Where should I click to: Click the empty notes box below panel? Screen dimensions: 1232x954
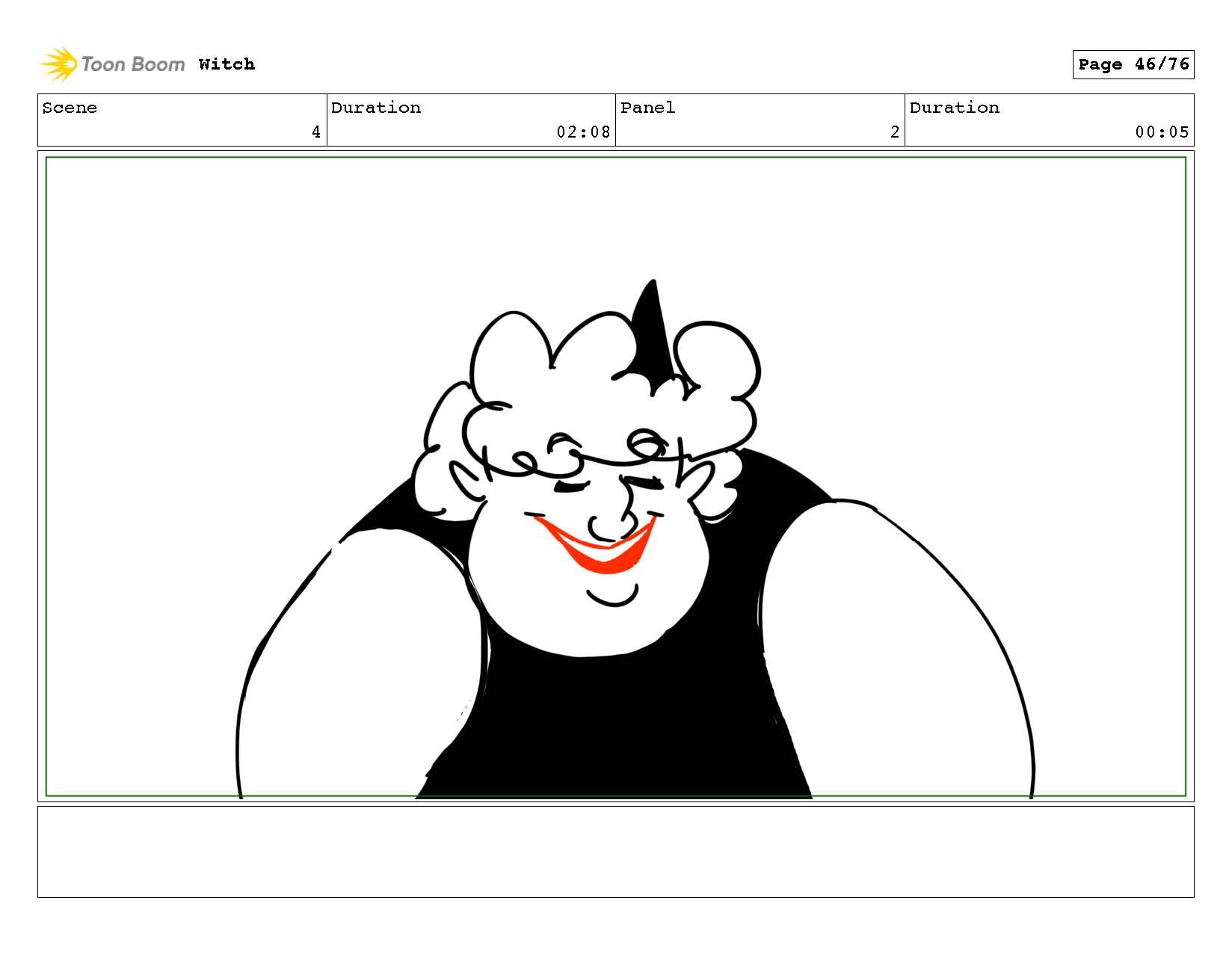coord(616,852)
